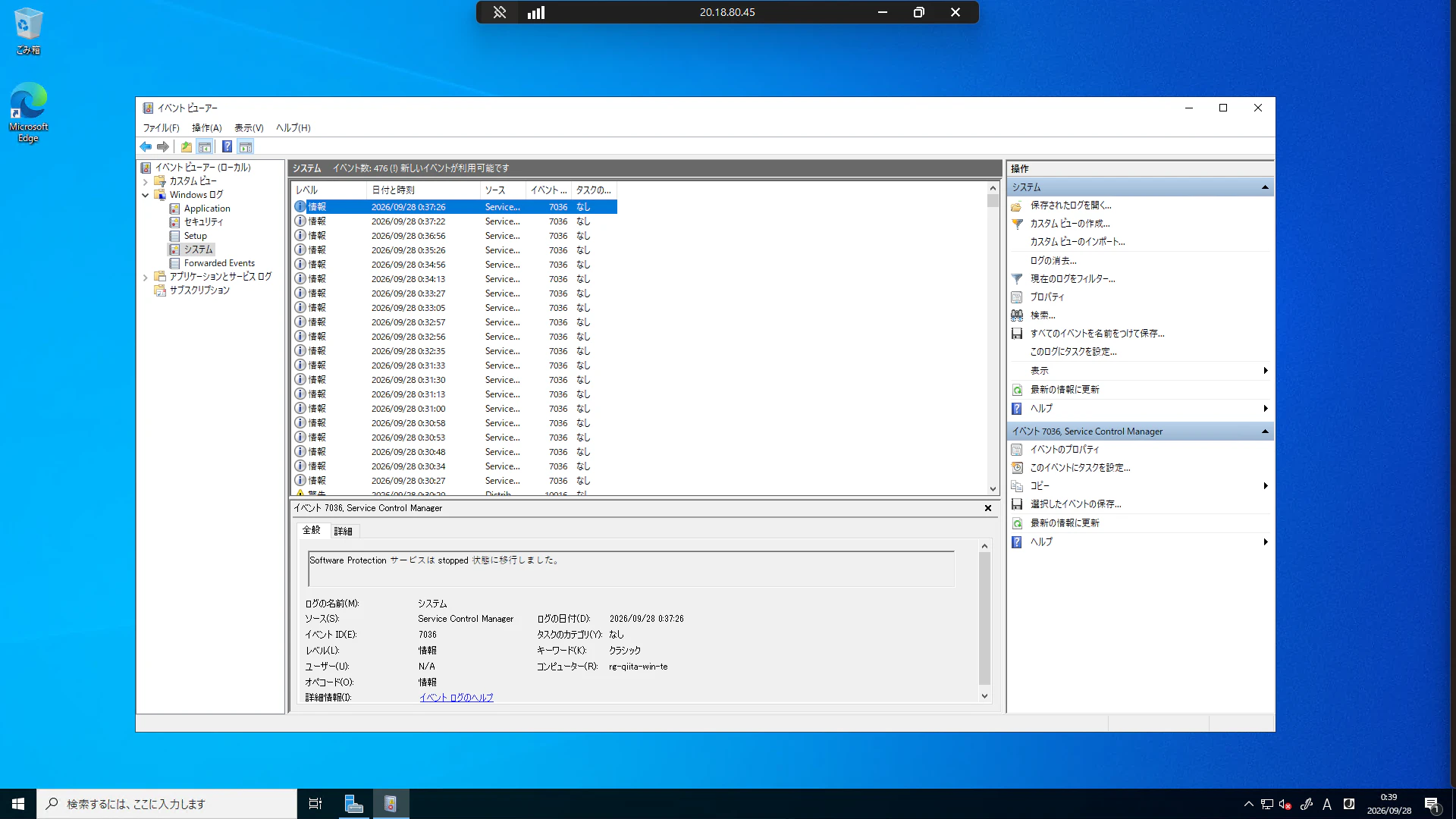Select the Application log in tree

tap(207, 209)
